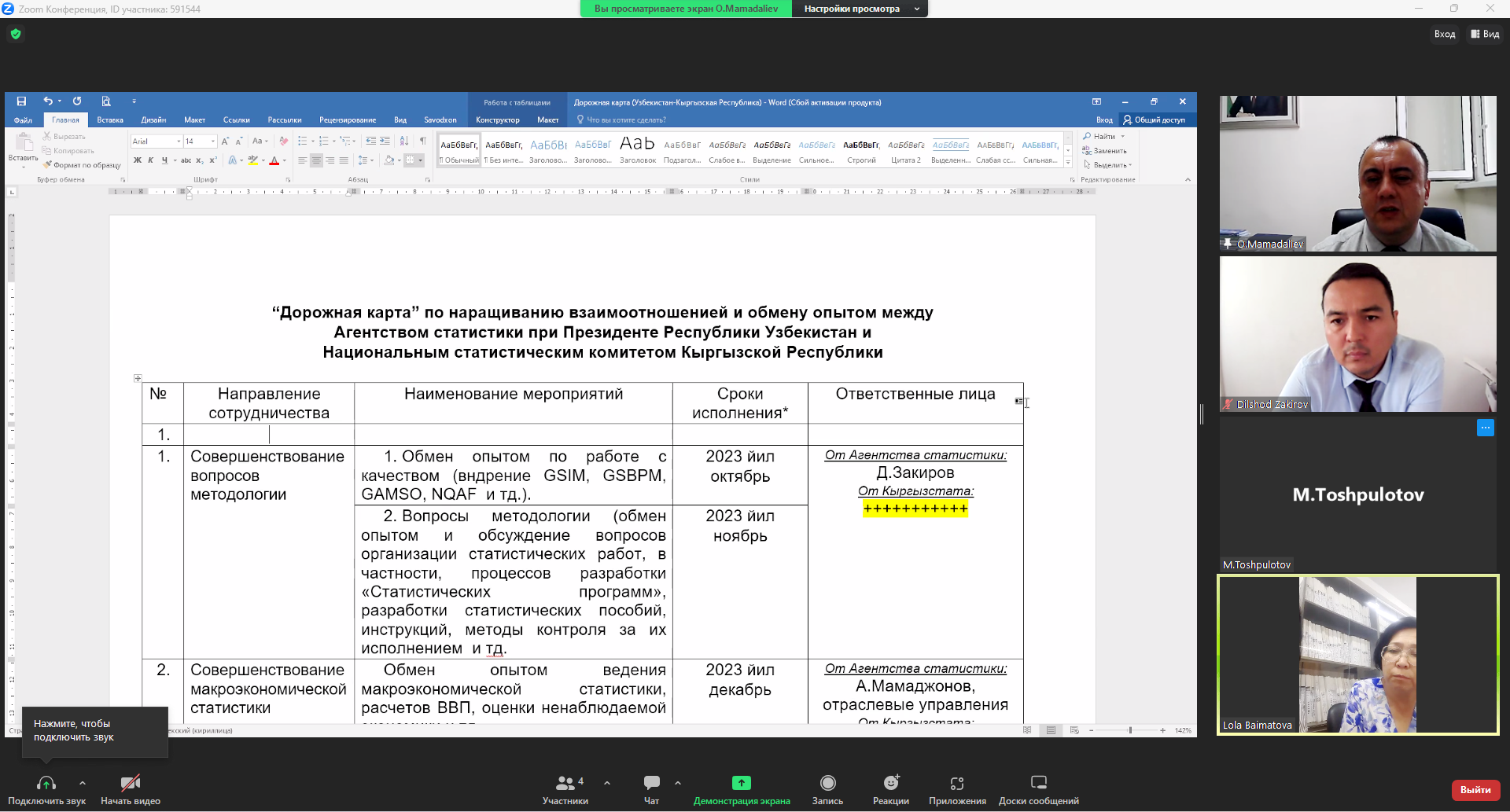This screenshot has height=812, width=1510.
Task: Click the Подключить звук headphone icon
Action: tap(46, 784)
